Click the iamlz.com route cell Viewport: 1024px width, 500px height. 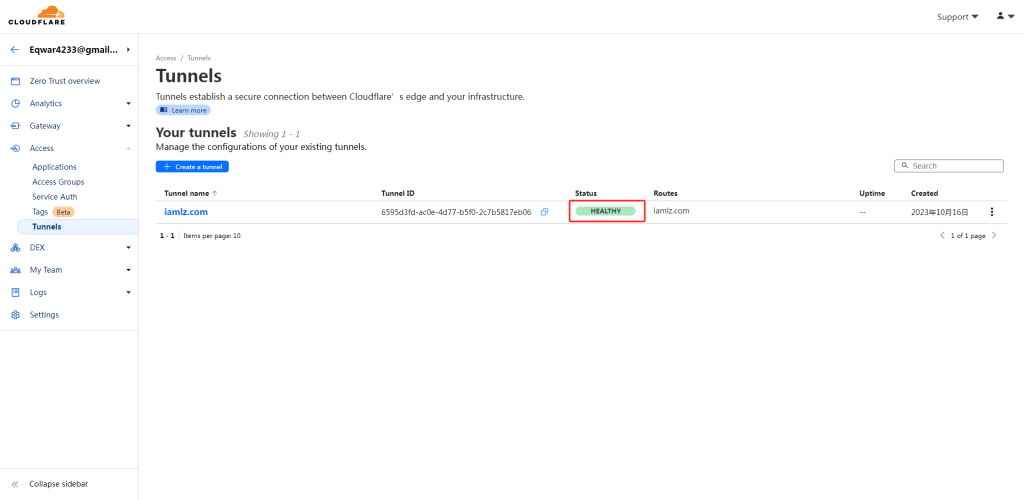tap(671, 211)
